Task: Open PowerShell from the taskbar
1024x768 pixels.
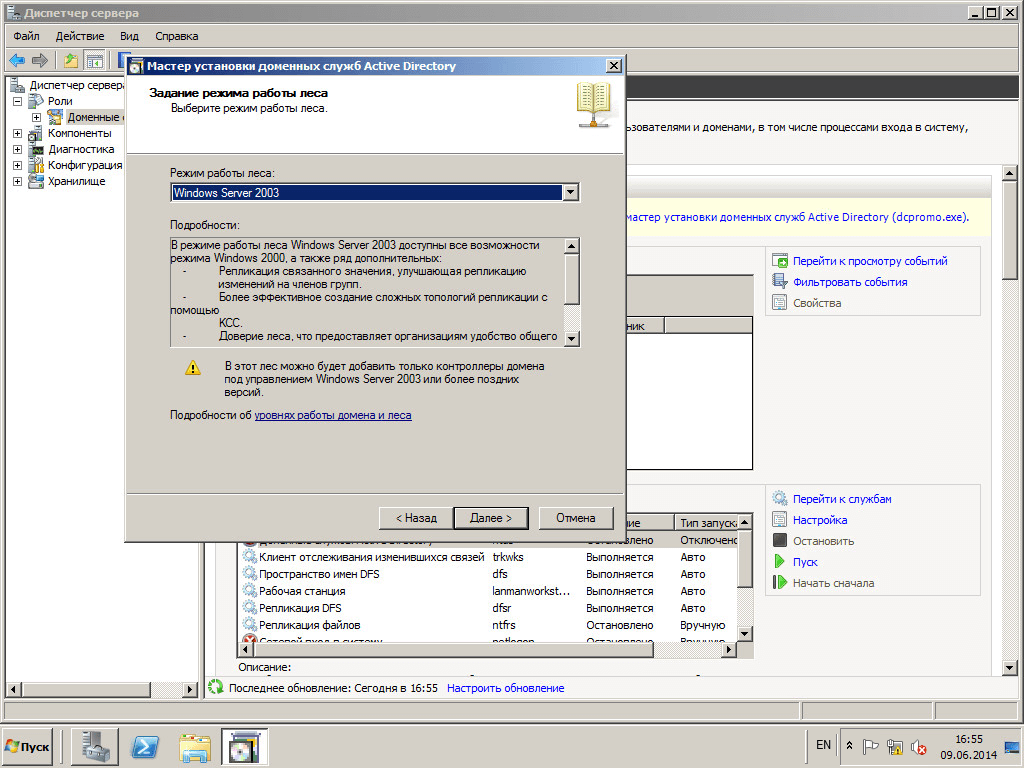Action: (149, 746)
